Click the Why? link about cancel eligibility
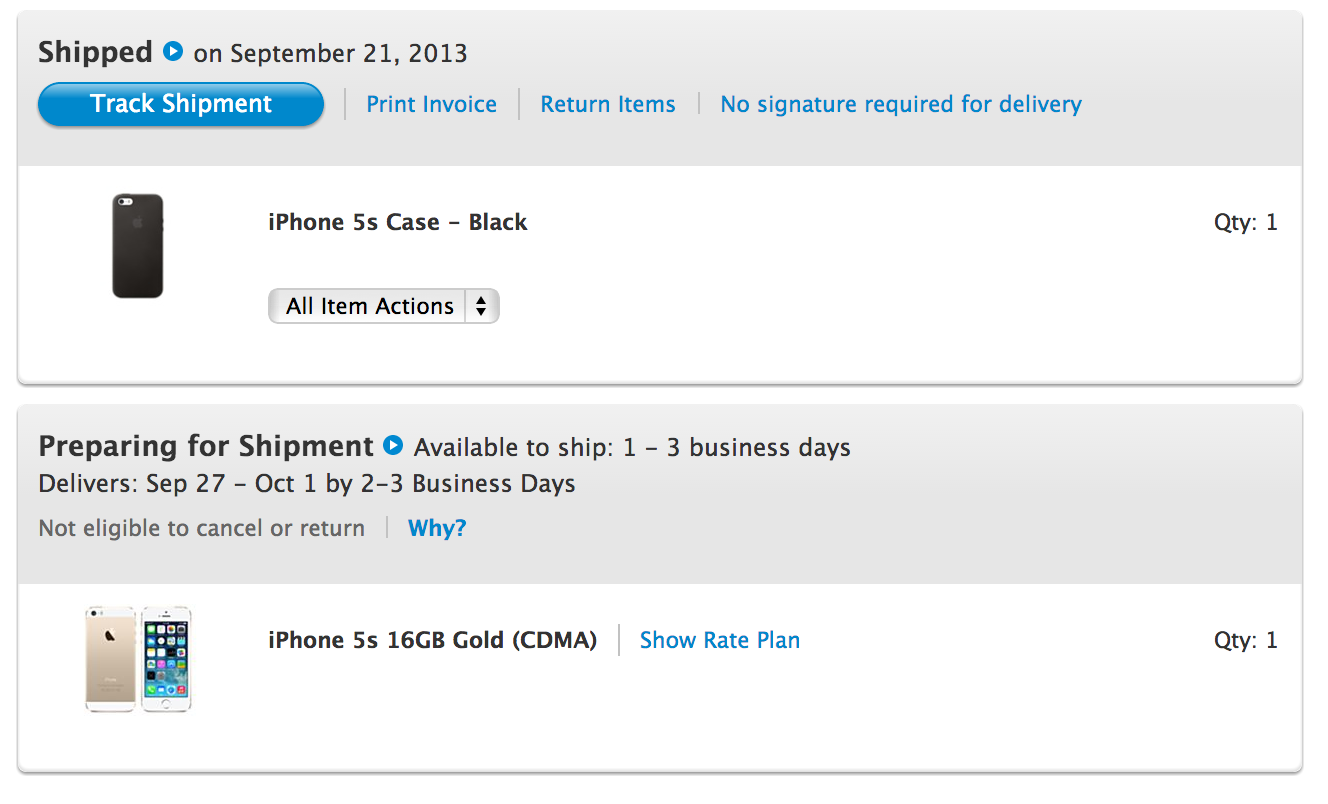1328x804 pixels. click(437, 528)
